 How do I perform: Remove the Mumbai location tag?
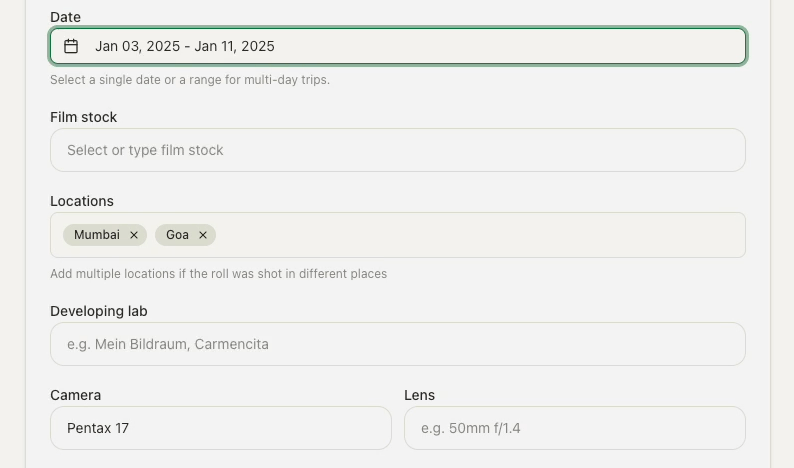pos(134,235)
